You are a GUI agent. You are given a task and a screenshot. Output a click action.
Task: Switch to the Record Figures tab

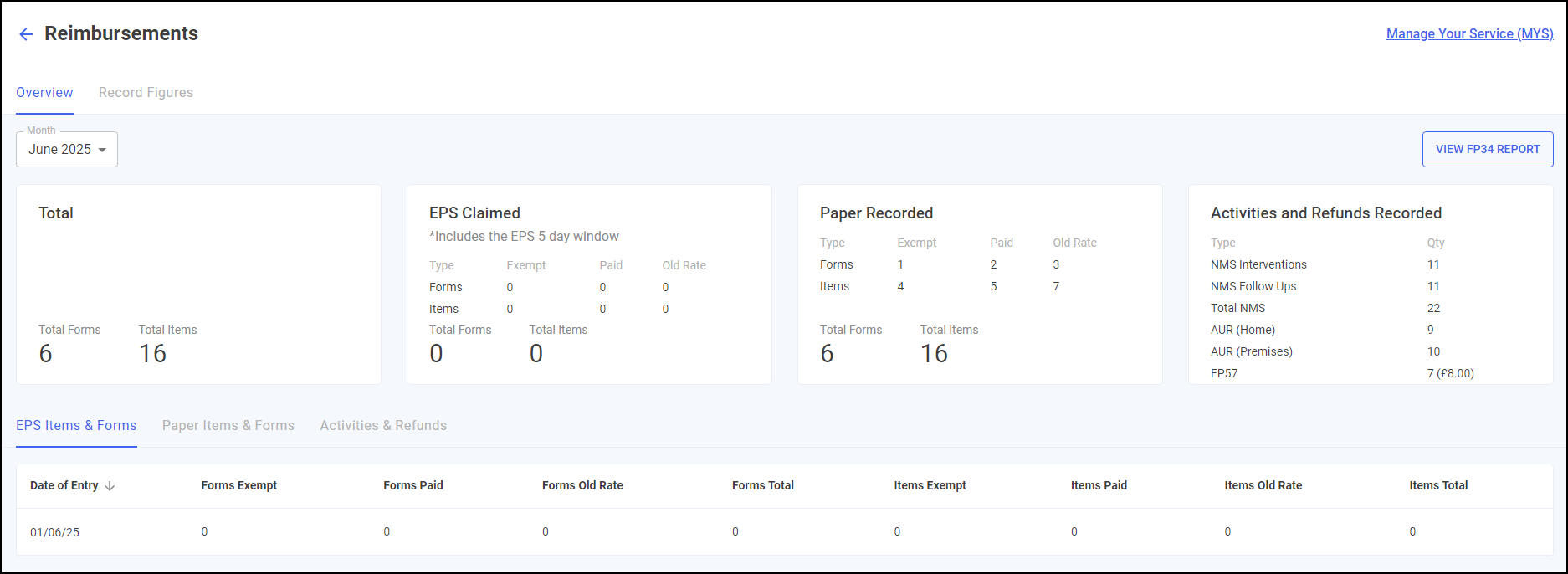pyautogui.click(x=146, y=93)
